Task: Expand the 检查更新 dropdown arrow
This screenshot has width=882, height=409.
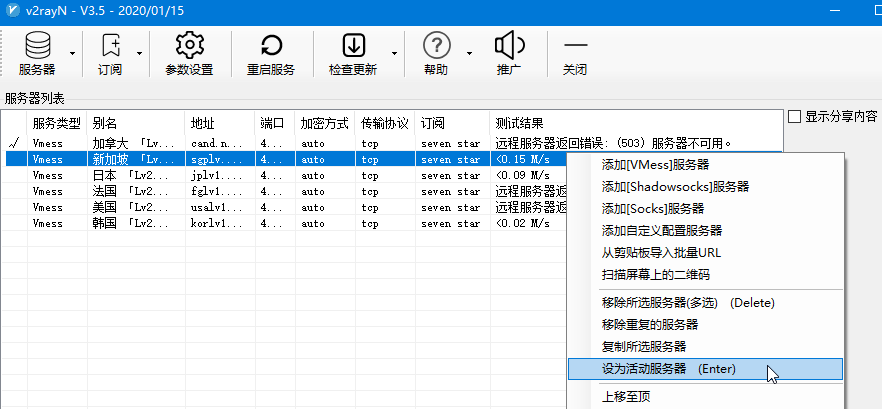Action: (394, 53)
